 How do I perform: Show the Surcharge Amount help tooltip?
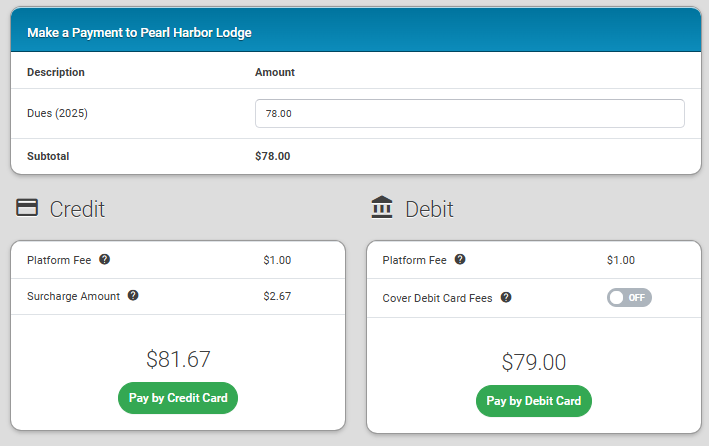tap(133, 296)
